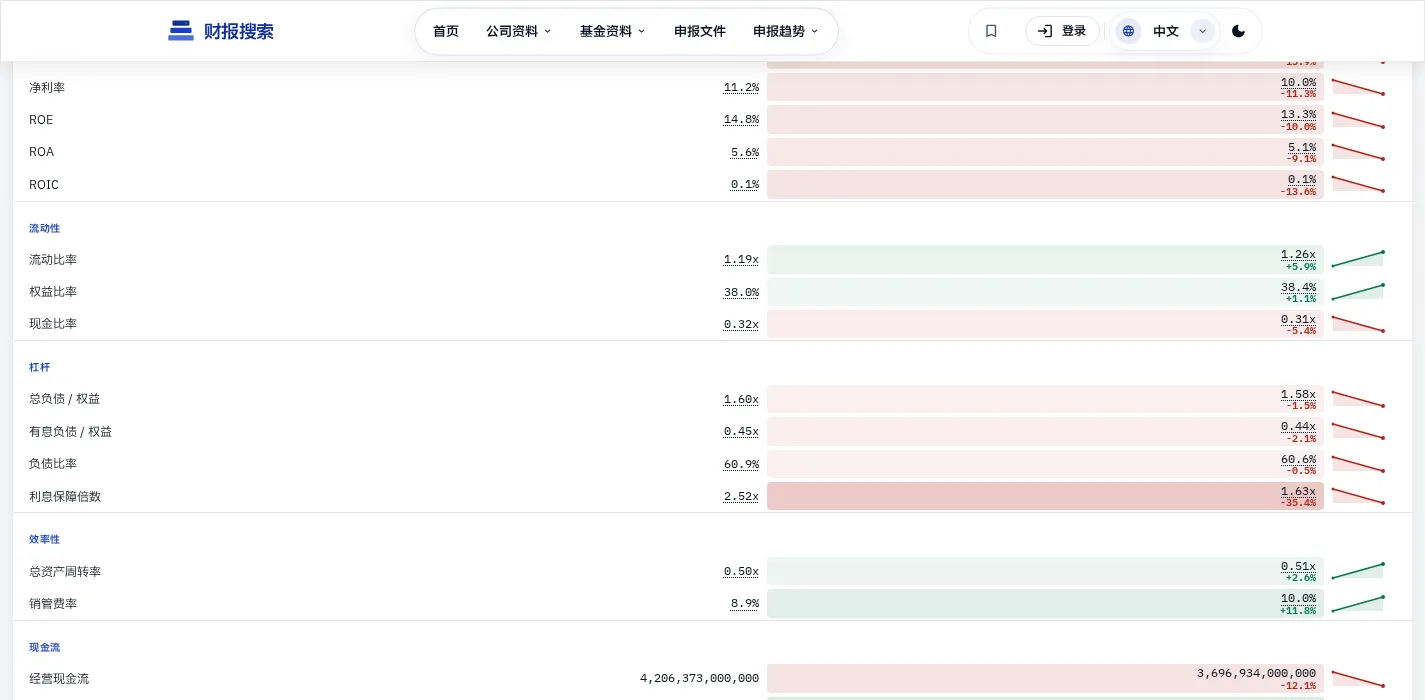Click the 利息保障倍数 row label
The height and width of the screenshot is (700, 1425).
click(x=65, y=496)
